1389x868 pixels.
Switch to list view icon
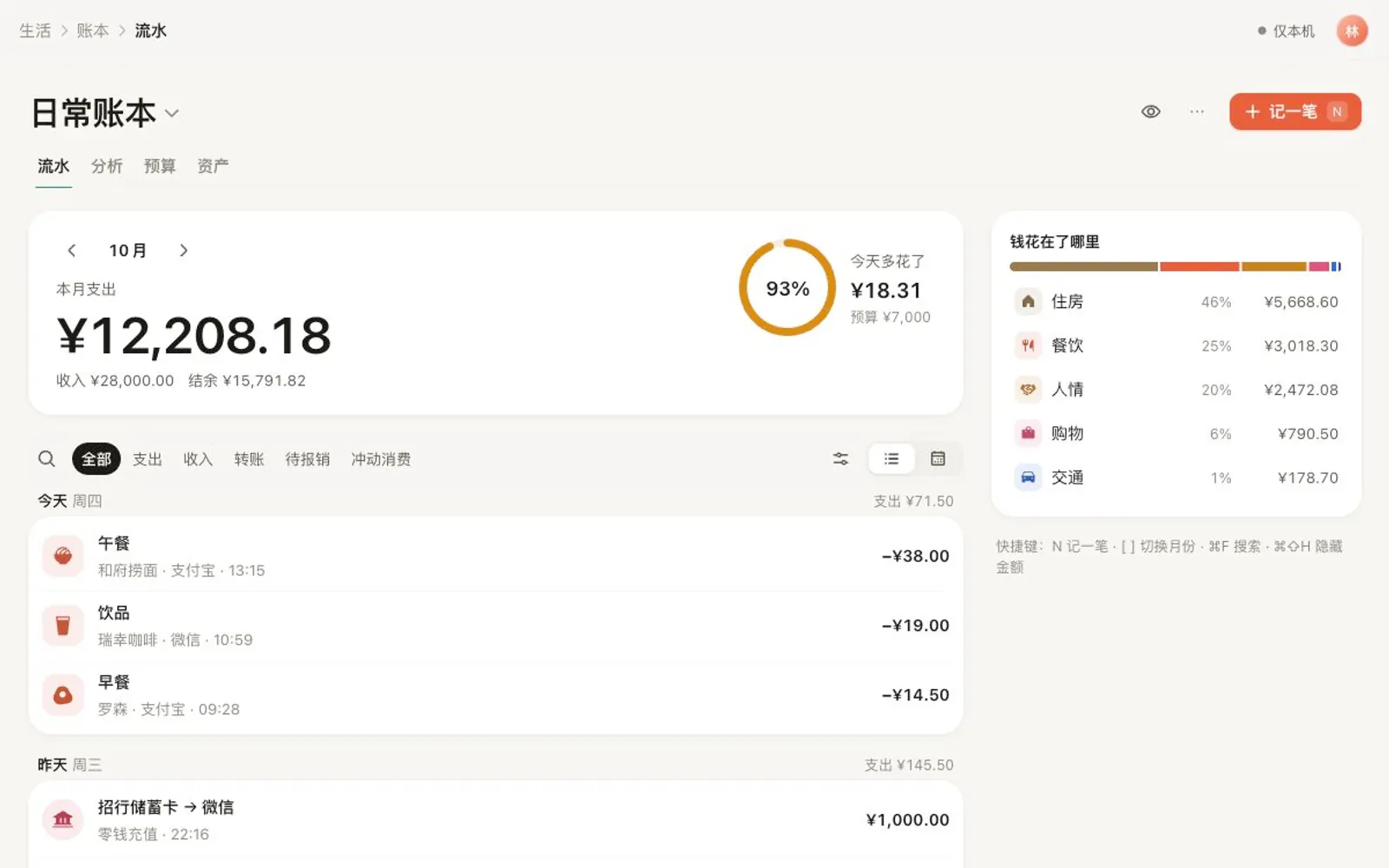tap(892, 458)
